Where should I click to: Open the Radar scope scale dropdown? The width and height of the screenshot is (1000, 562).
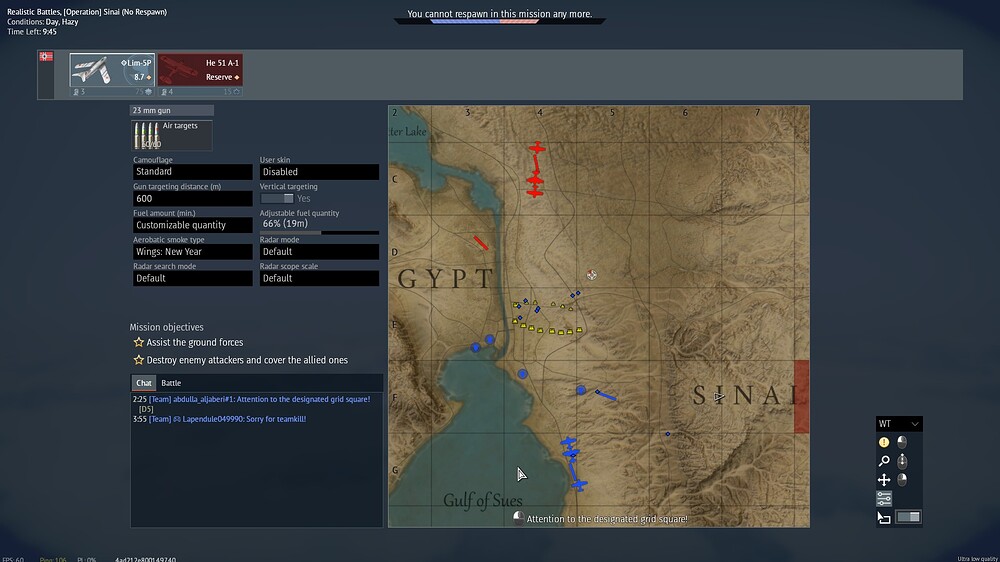(319, 279)
